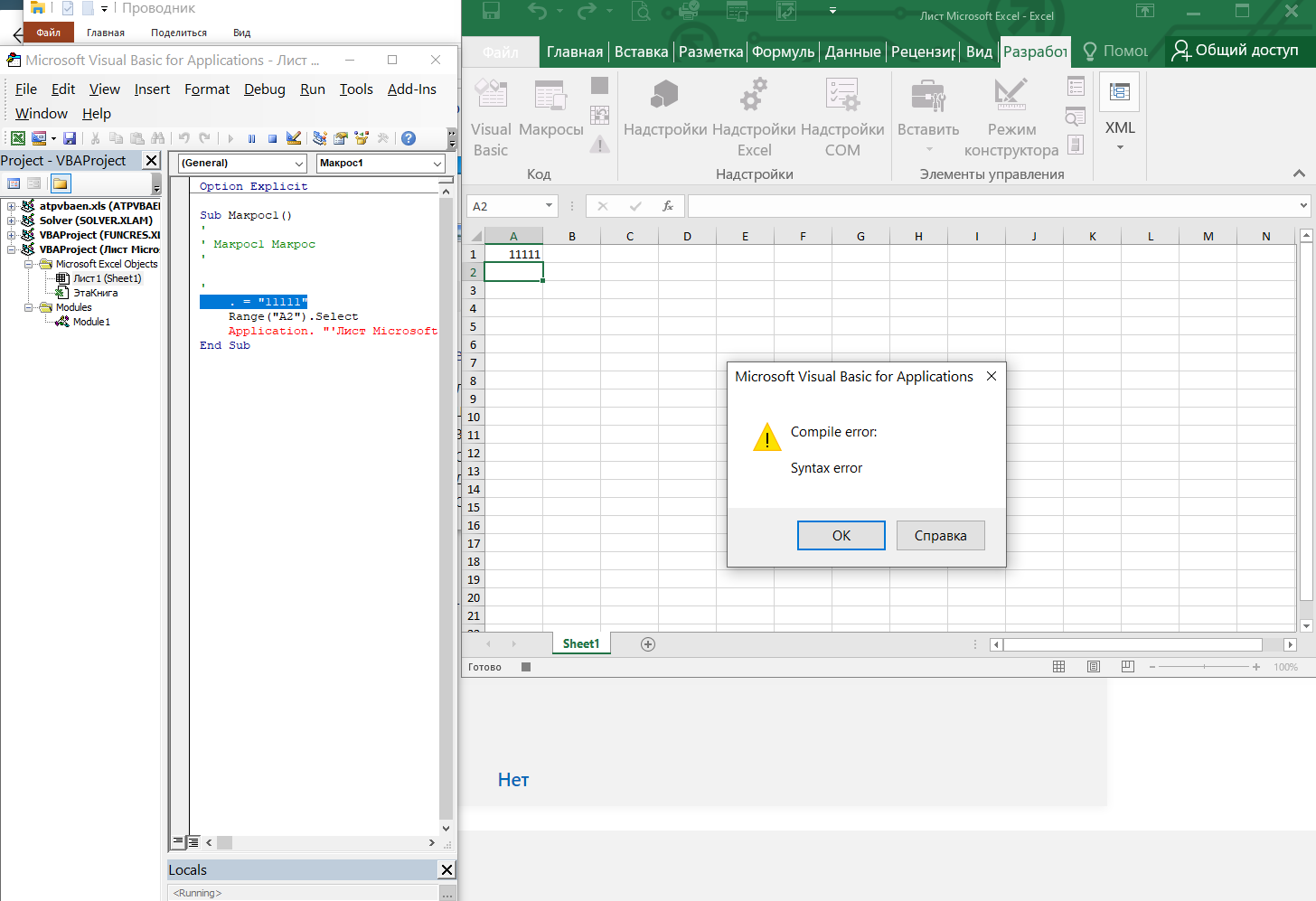Viewport: 1316px width, 901px height.
Task: Click the Sheet1 worksheet tab
Action: (581, 643)
